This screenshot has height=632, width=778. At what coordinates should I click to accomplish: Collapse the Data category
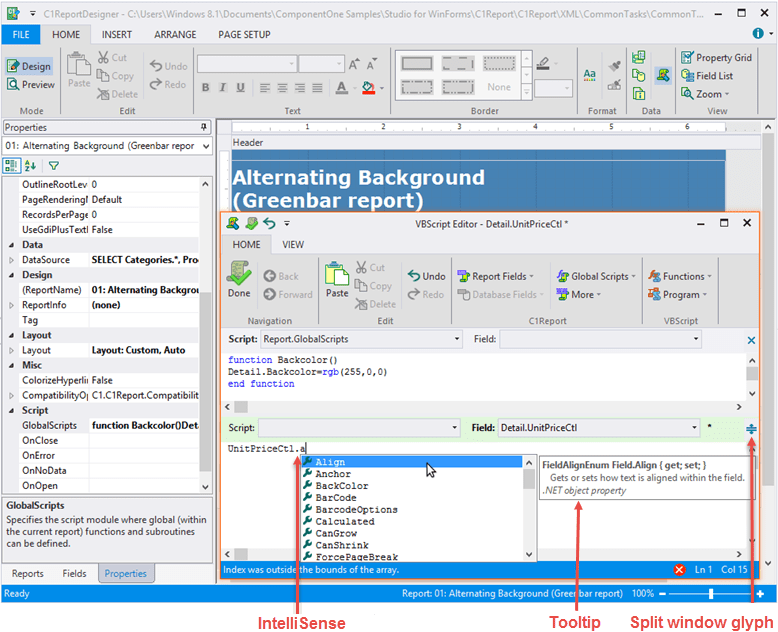tap(11, 245)
